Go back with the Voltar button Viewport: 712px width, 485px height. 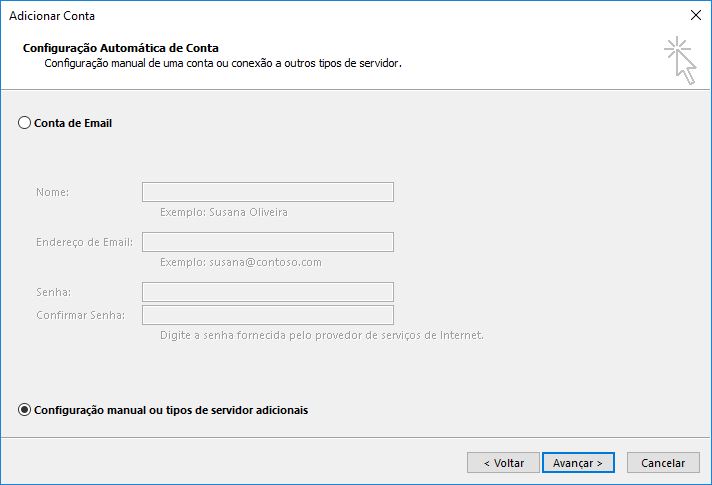503,463
